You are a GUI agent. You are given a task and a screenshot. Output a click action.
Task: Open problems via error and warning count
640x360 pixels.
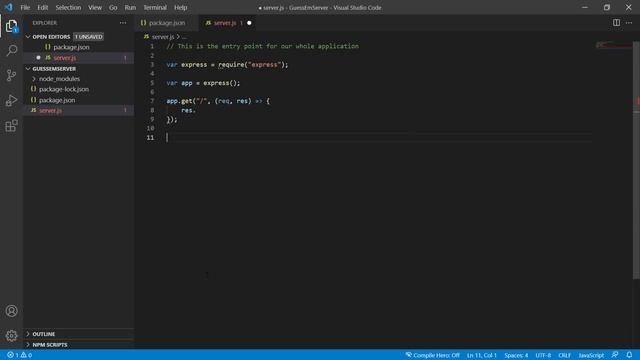[x=20, y=355]
